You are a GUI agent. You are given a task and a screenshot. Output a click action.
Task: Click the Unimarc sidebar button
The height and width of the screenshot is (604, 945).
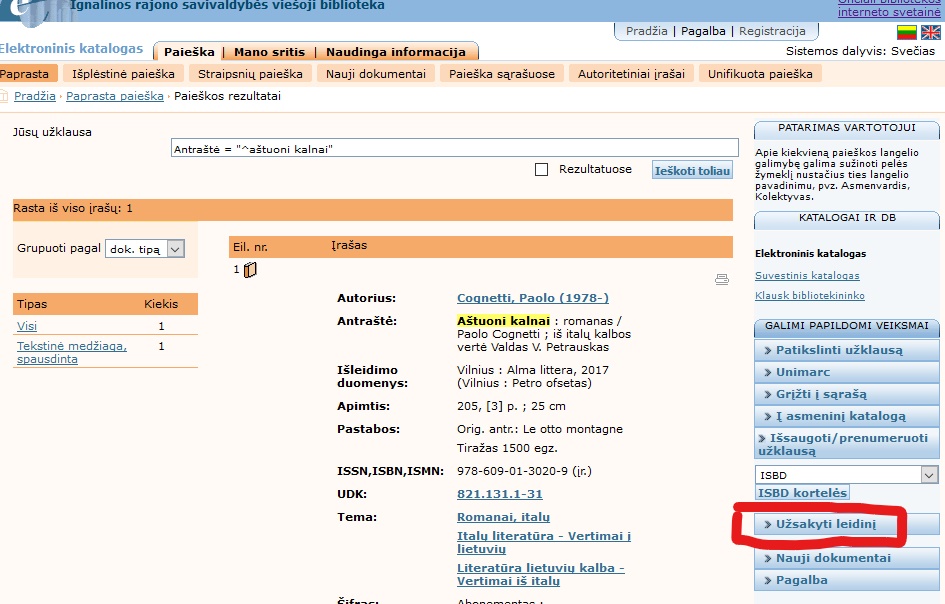point(803,372)
